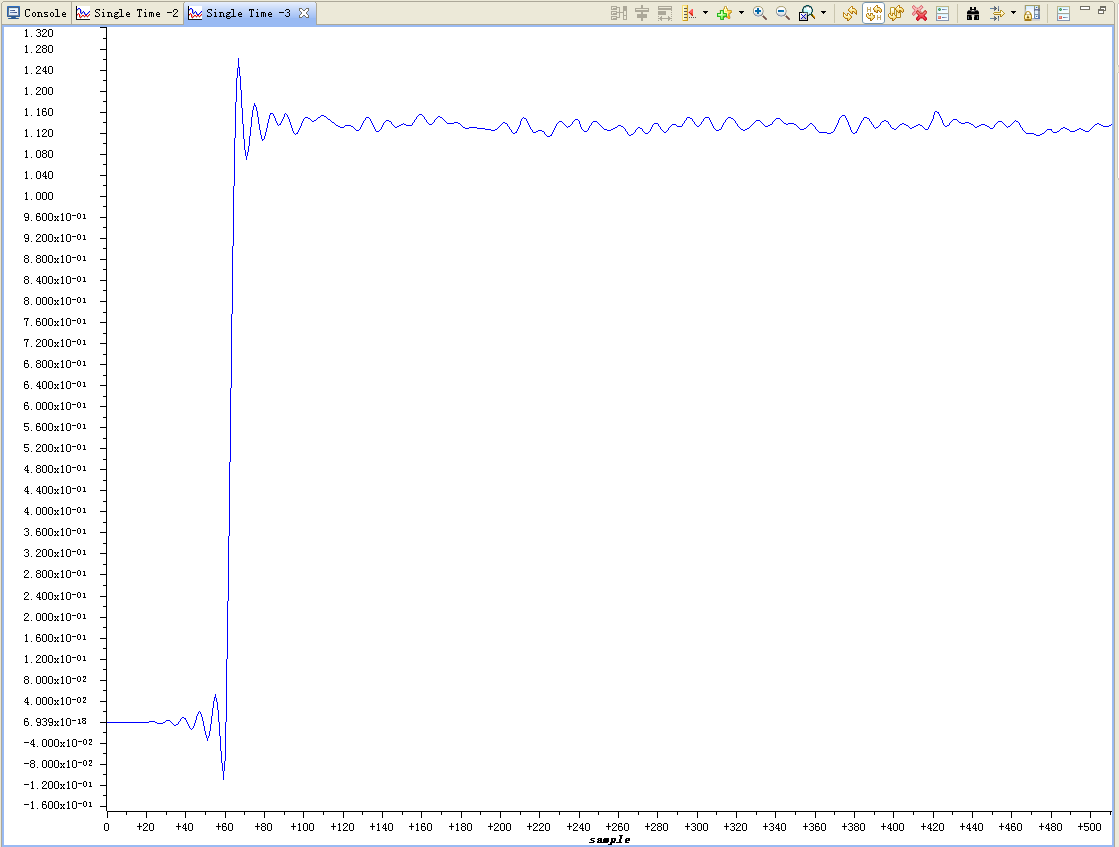Click the '1.120' y-axis label
This screenshot has width=1119, height=847.
coord(39,133)
